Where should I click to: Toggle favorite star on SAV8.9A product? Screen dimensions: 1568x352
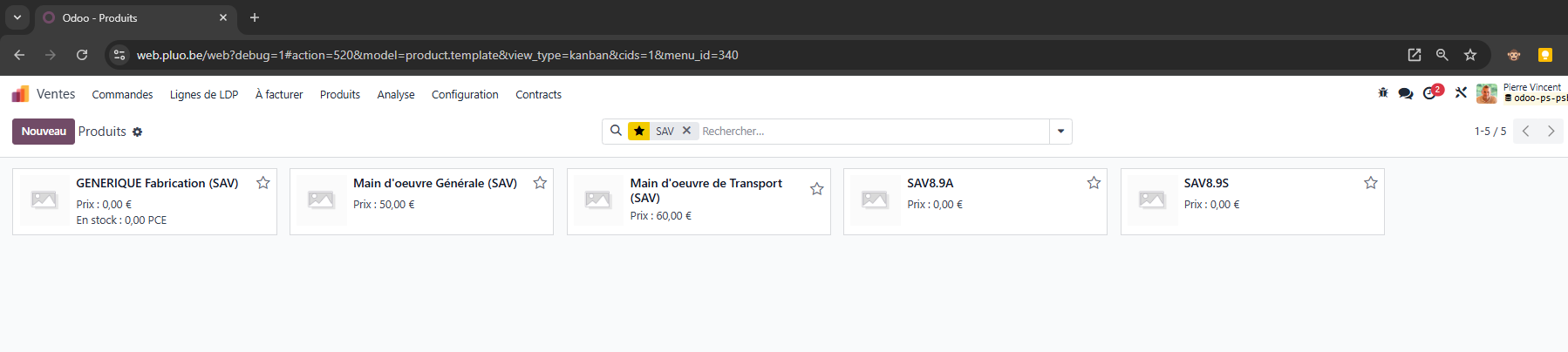(1094, 183)
